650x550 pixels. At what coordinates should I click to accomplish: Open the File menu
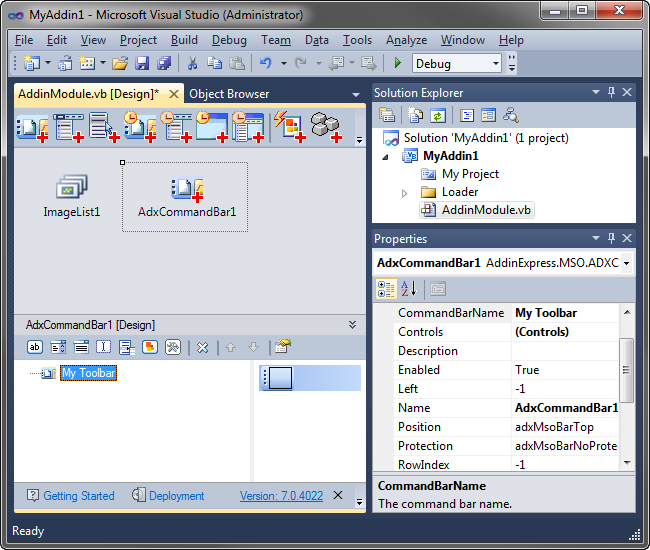[24, 40]
